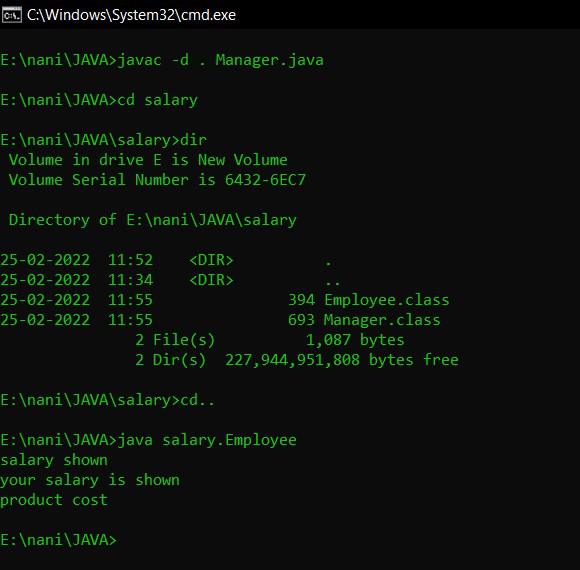Click the cd salary command text
This screenshot has height=570, width=580.
pyautogui.click(x=158, y=100)
